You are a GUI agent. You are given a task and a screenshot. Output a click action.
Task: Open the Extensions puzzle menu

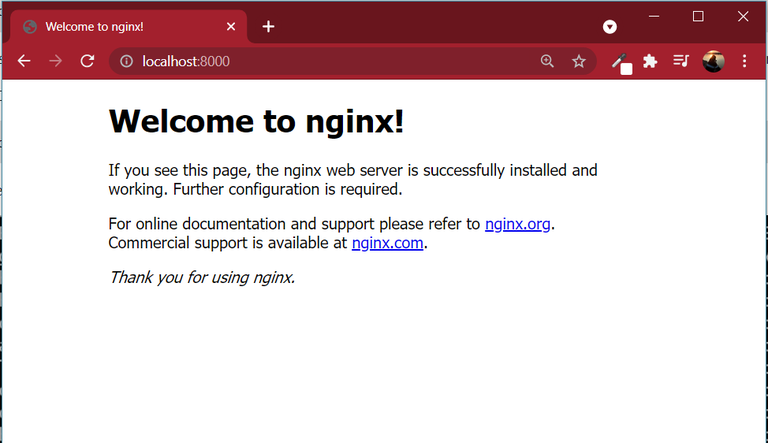click(x=650, y=61)
